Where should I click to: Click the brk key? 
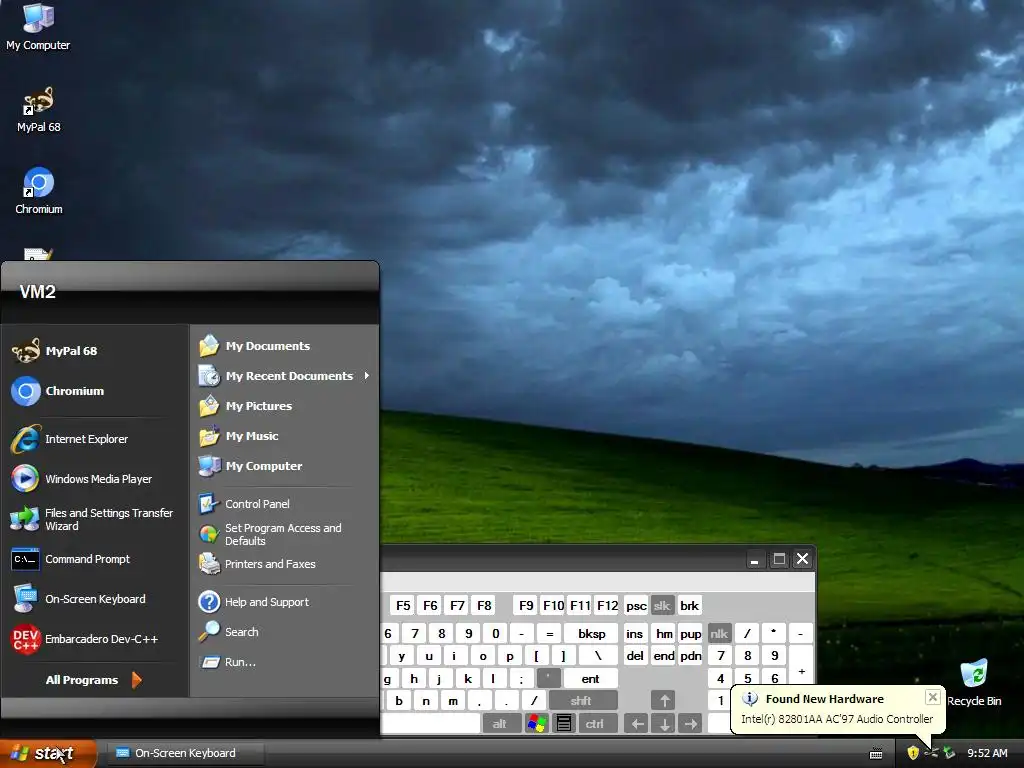(x=690, y=606)
